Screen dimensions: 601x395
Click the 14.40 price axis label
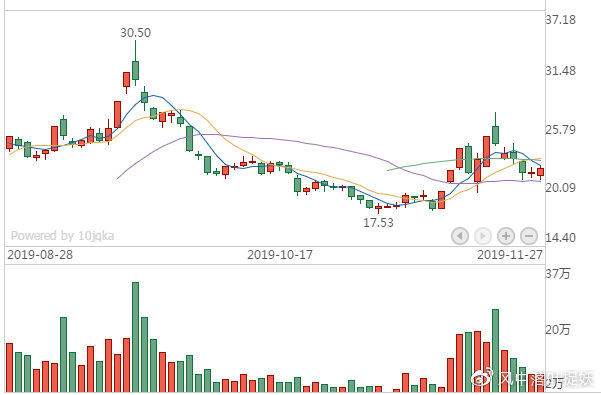point(561,238)
